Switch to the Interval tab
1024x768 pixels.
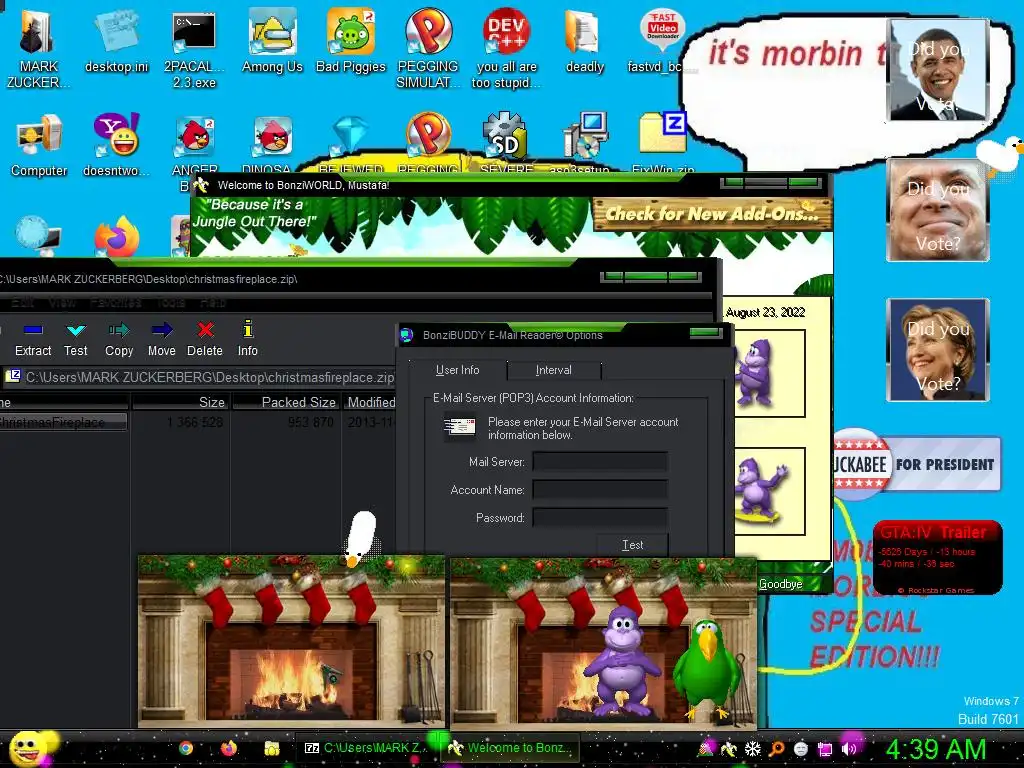coord(553,370)
